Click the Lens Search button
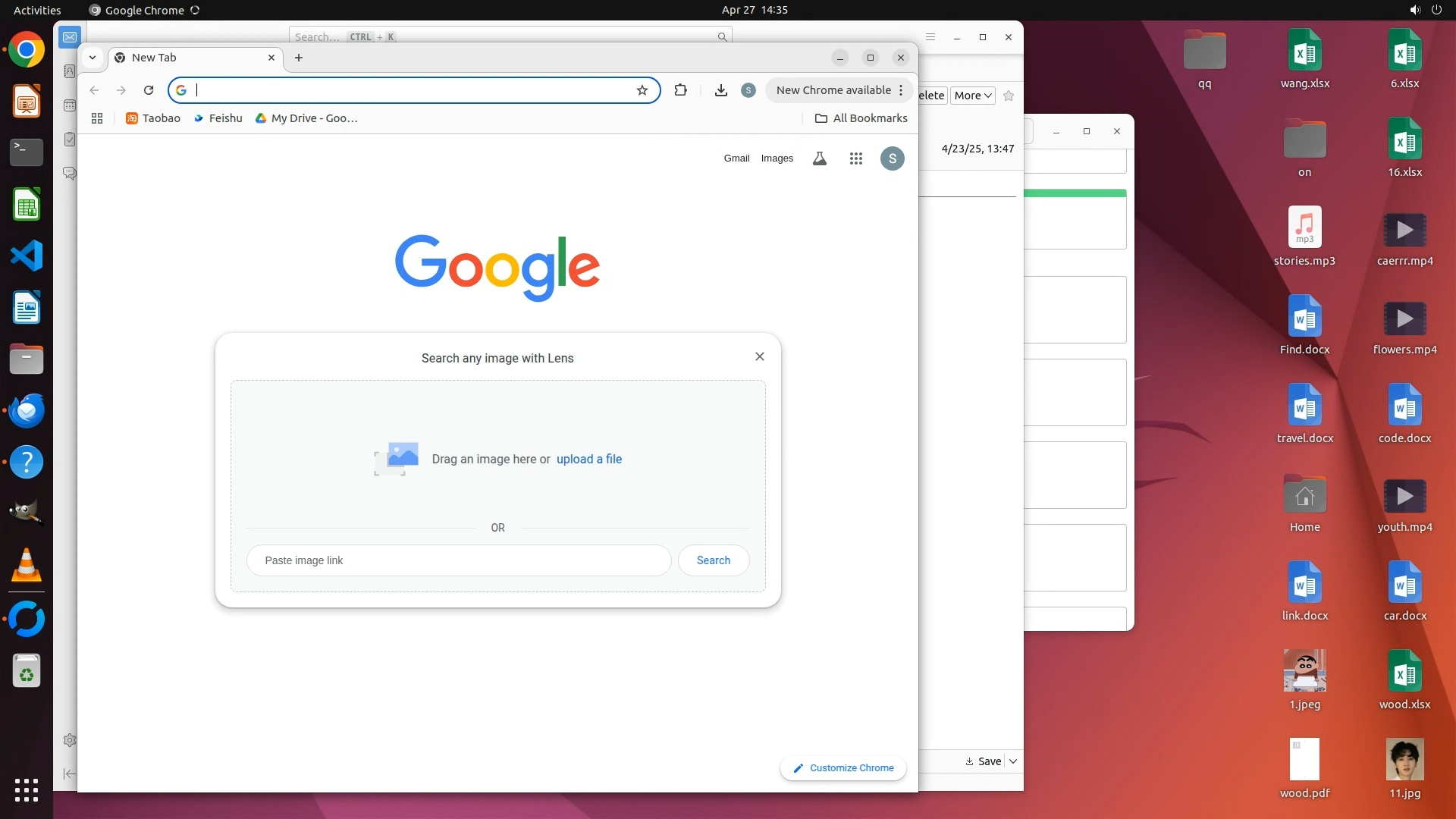The width and height of the screenshot is (1456, 819). pyautogui.click(x=713, y=560)
